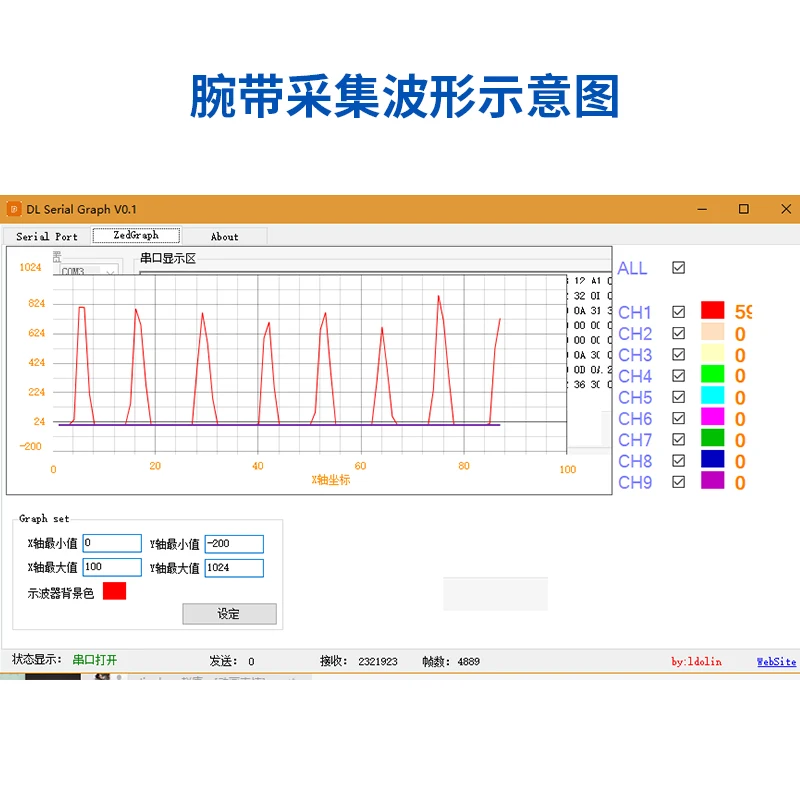Click the 串口打开 status text
Viewport: 800px width, 800px height.
(x=95, y=660)
